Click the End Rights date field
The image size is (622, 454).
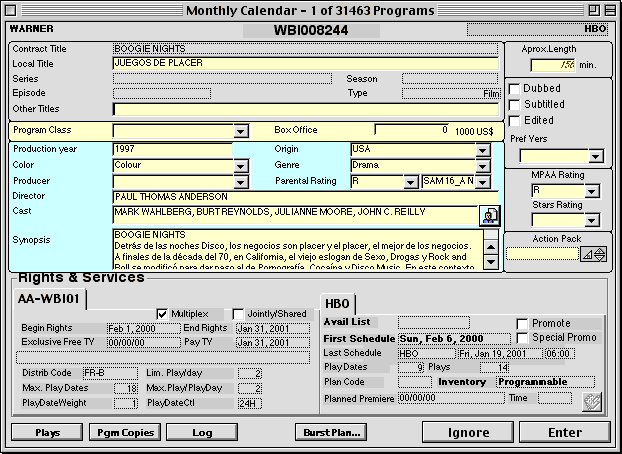point(273,329)
